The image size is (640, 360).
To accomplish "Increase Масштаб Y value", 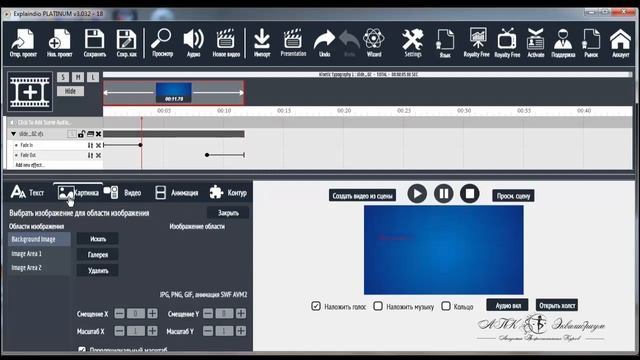I will (241, 331).
